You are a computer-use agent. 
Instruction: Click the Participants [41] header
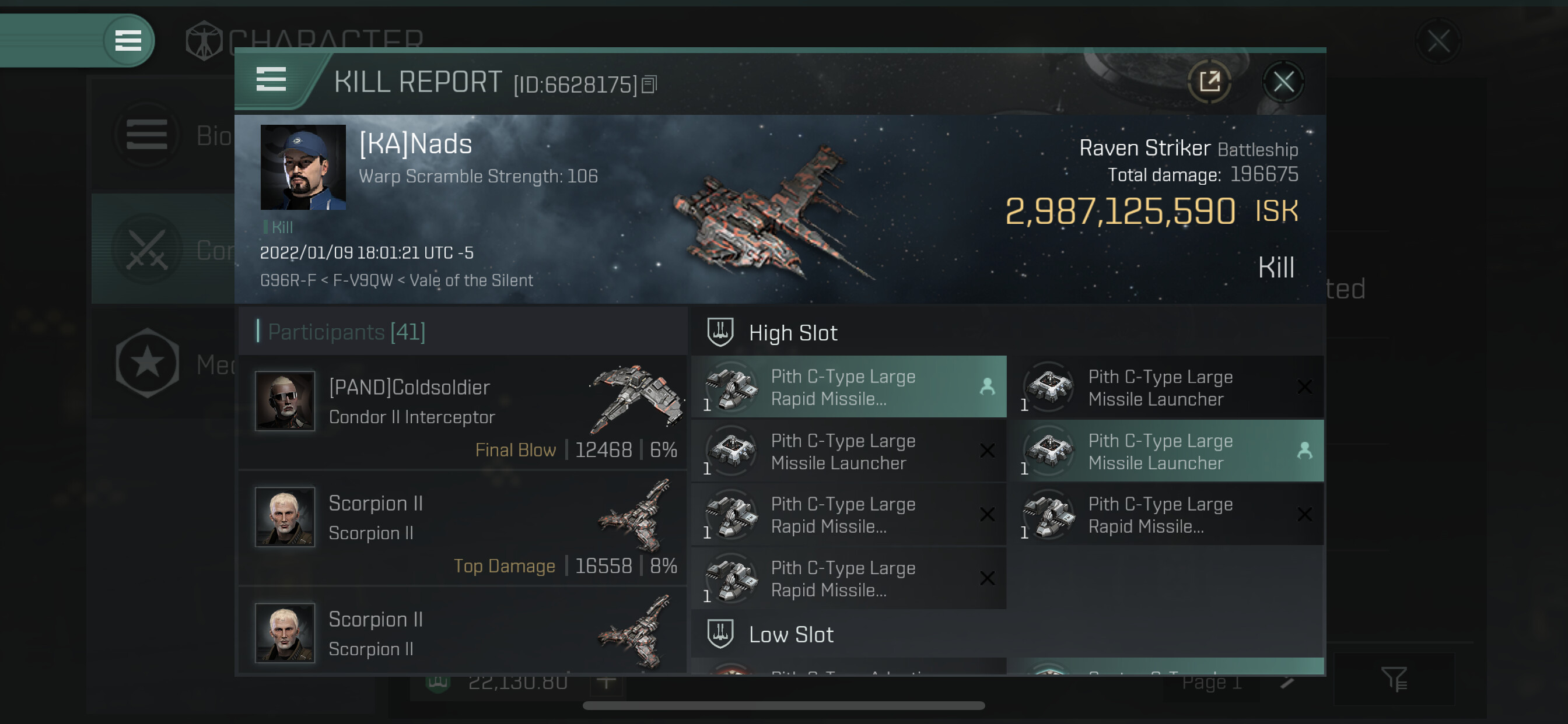[346, 332]
